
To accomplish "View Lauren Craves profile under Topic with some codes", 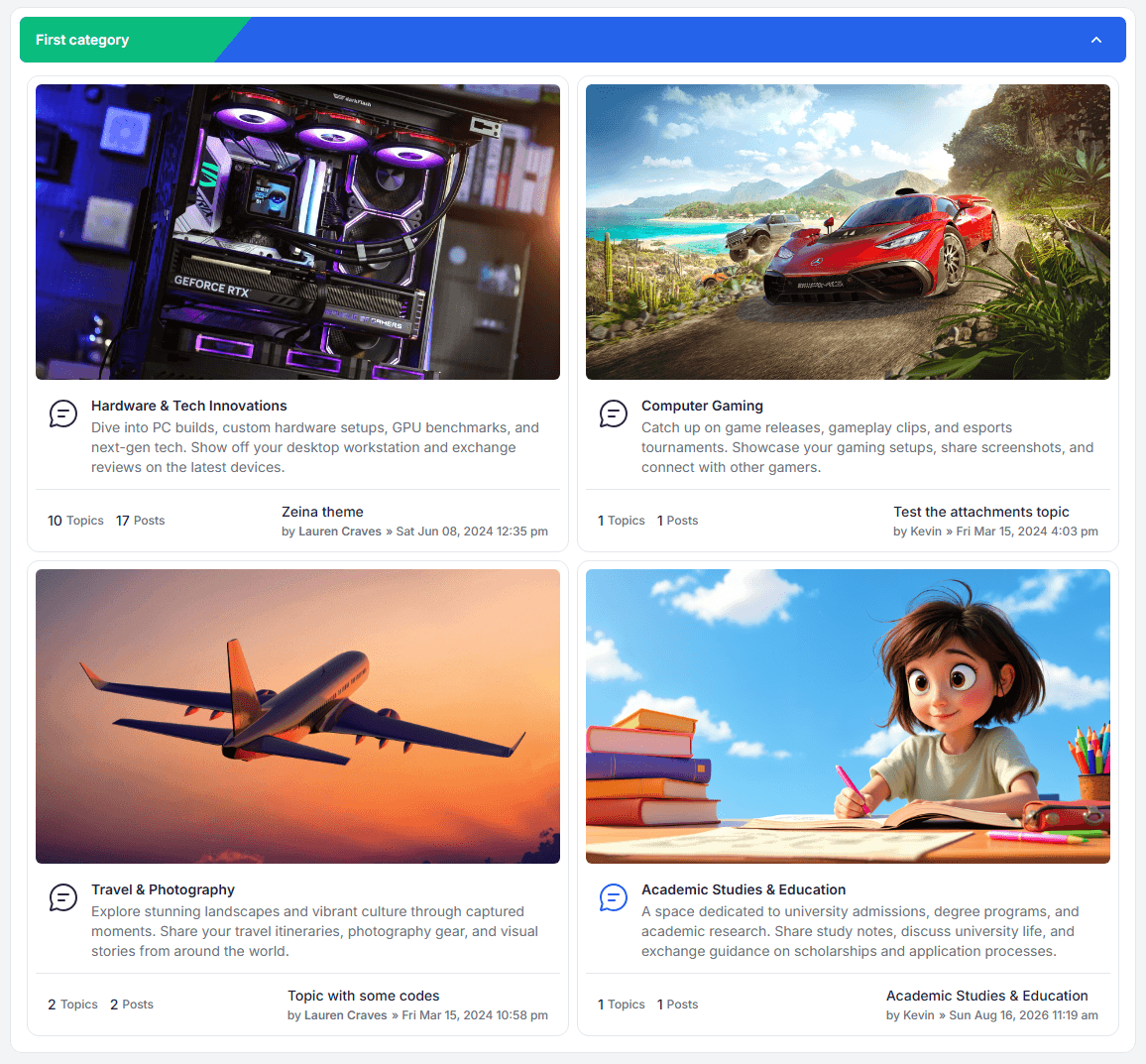I will (346, 1015).
